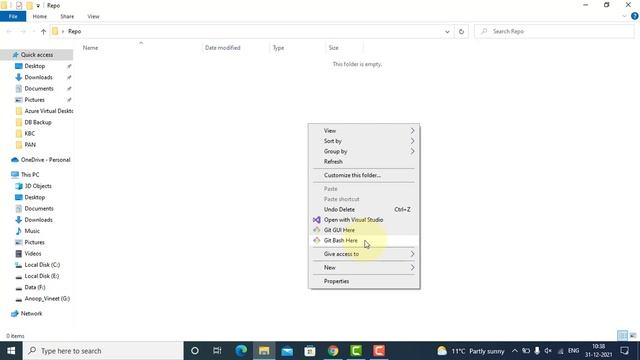Open Cortana circle icon on taskbar
The width and height of the screenshot is (640, 360).
pyautogui.click(x=195, y=351)
